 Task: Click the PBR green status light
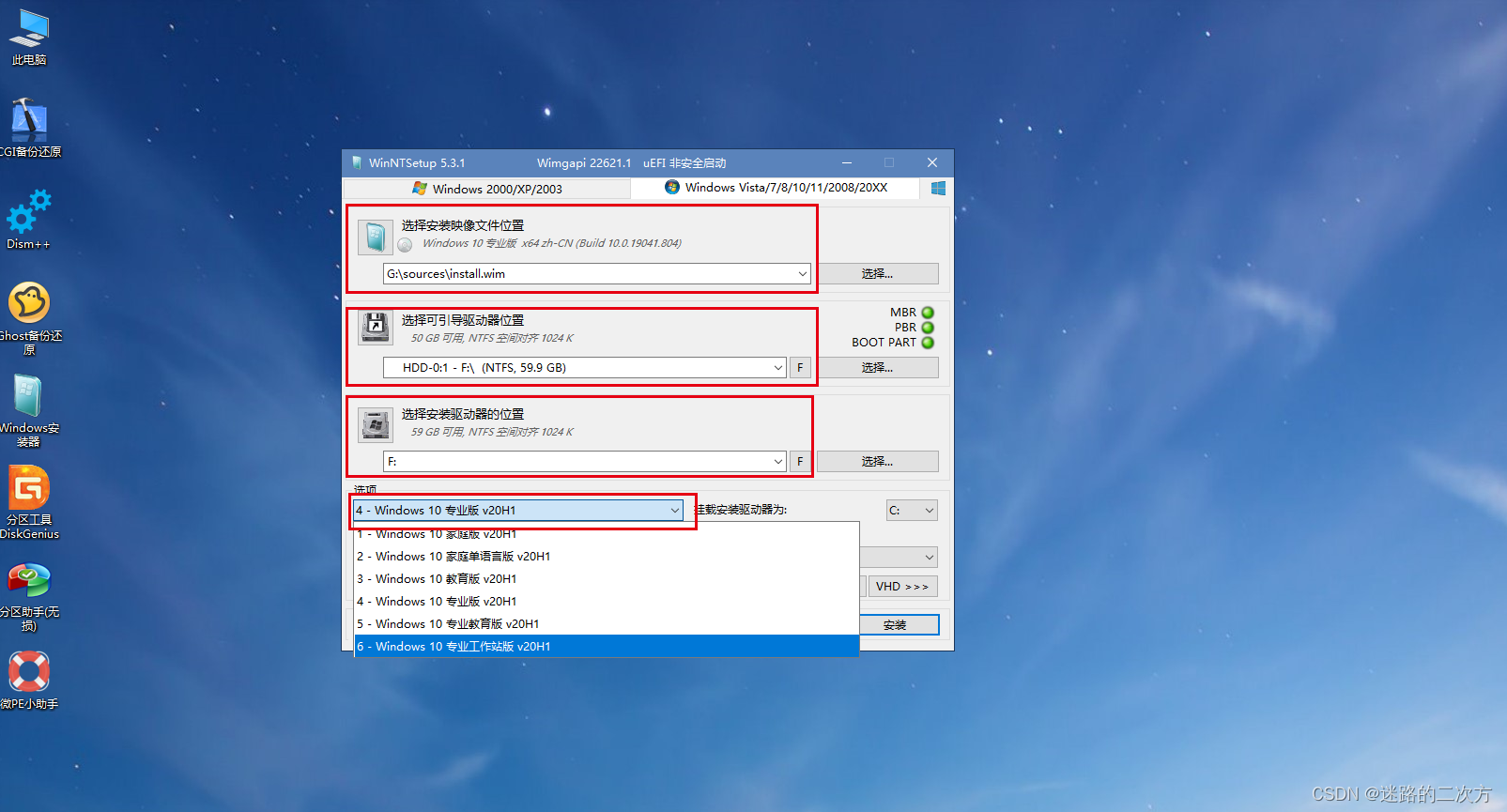point(928,328)
